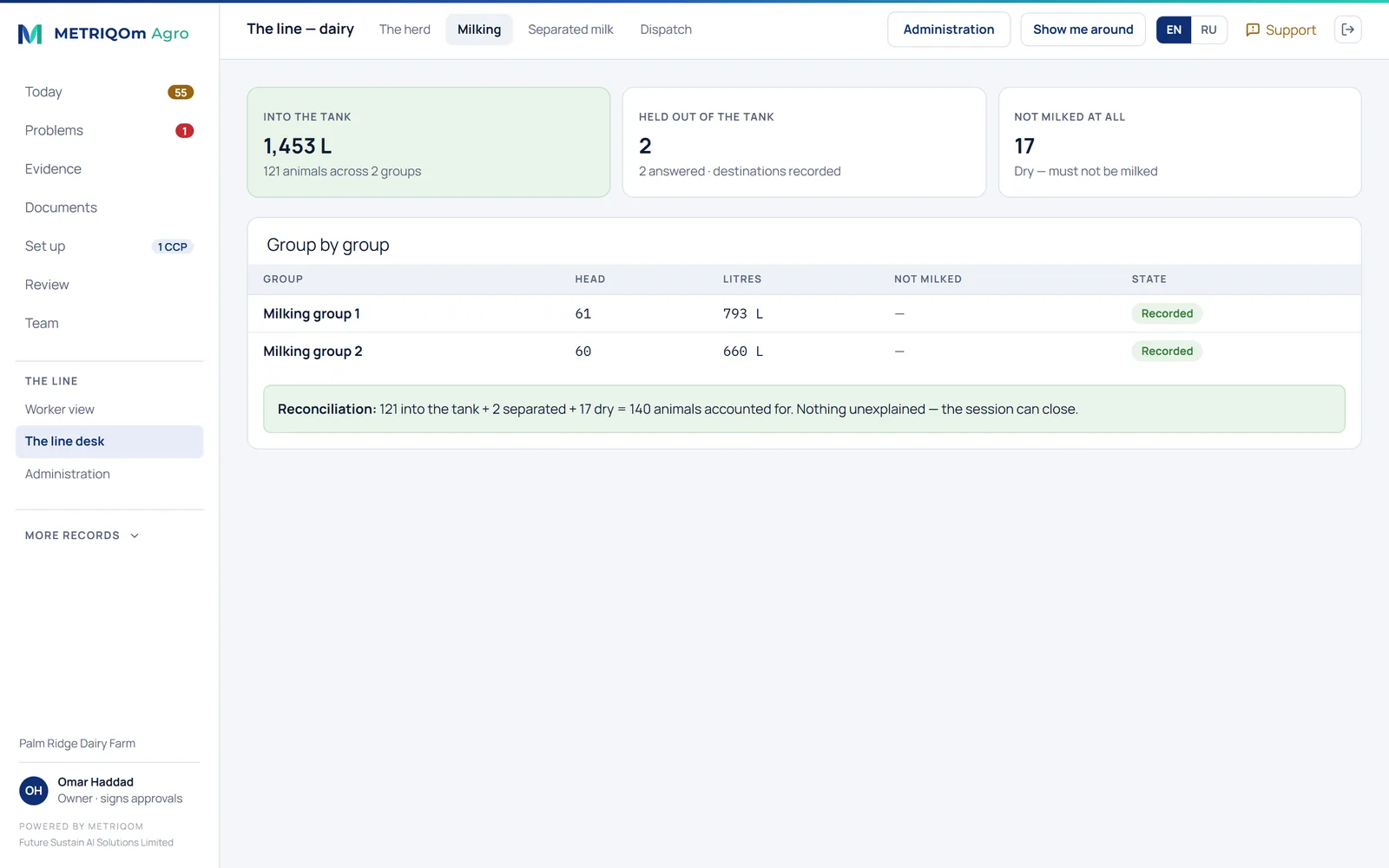Screen dimensions: 1389x868
Task: Click the 793 L litres value
Action: tap(743, 313)
